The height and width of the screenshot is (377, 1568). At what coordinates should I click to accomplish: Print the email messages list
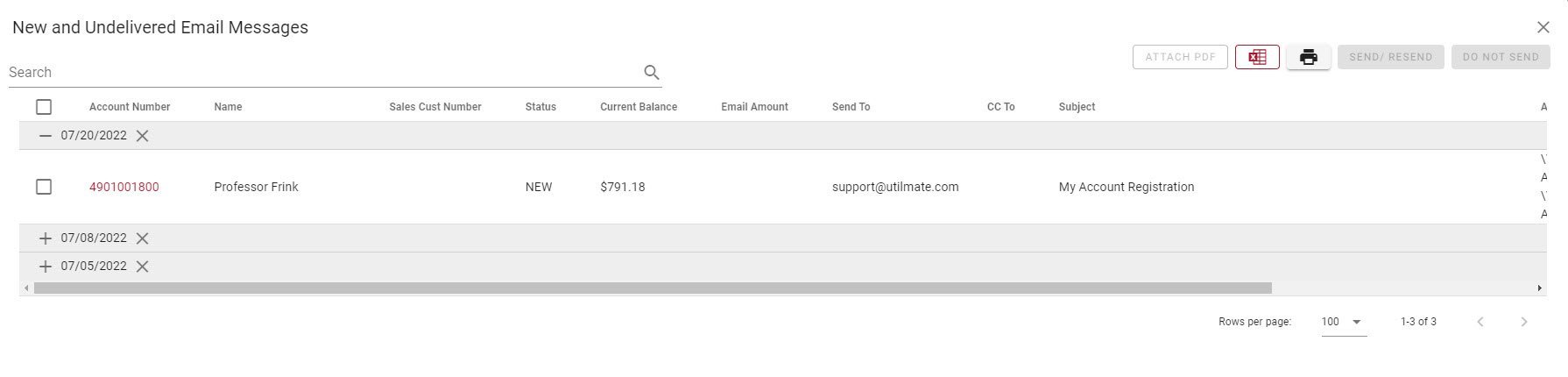tap(1309, 57)
